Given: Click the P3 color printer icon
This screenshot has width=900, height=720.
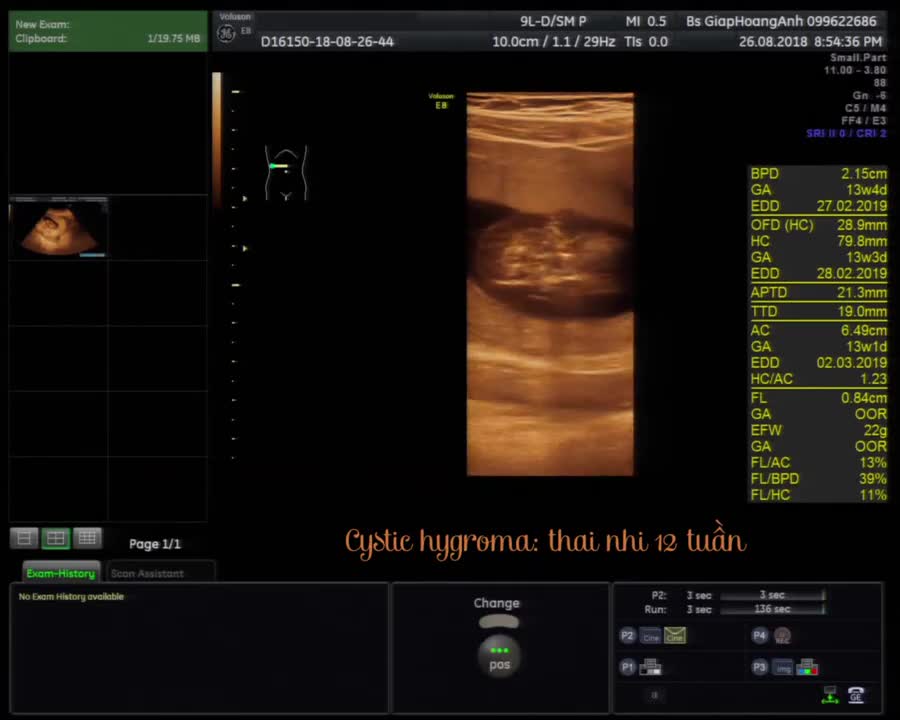Looking at the screenshot, I should tap(807, 667).
